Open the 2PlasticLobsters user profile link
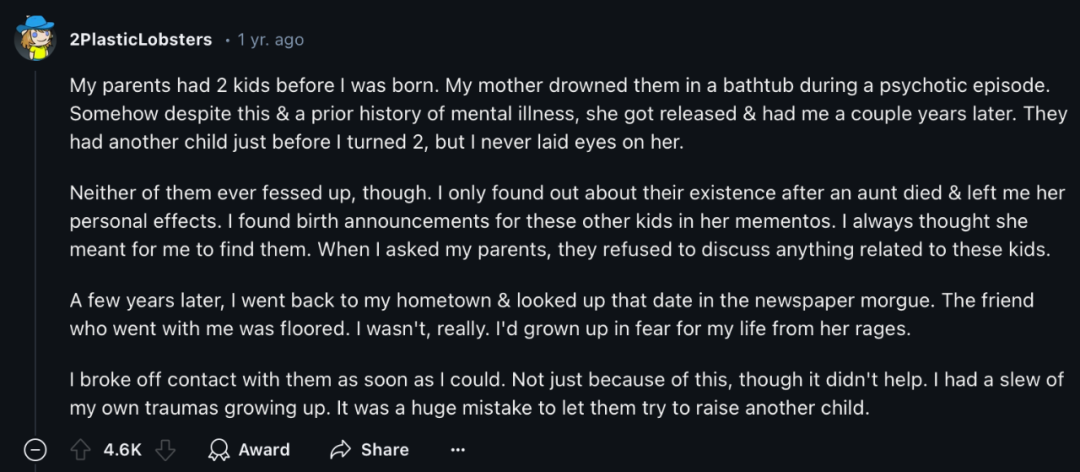 [x=141, y=40]
